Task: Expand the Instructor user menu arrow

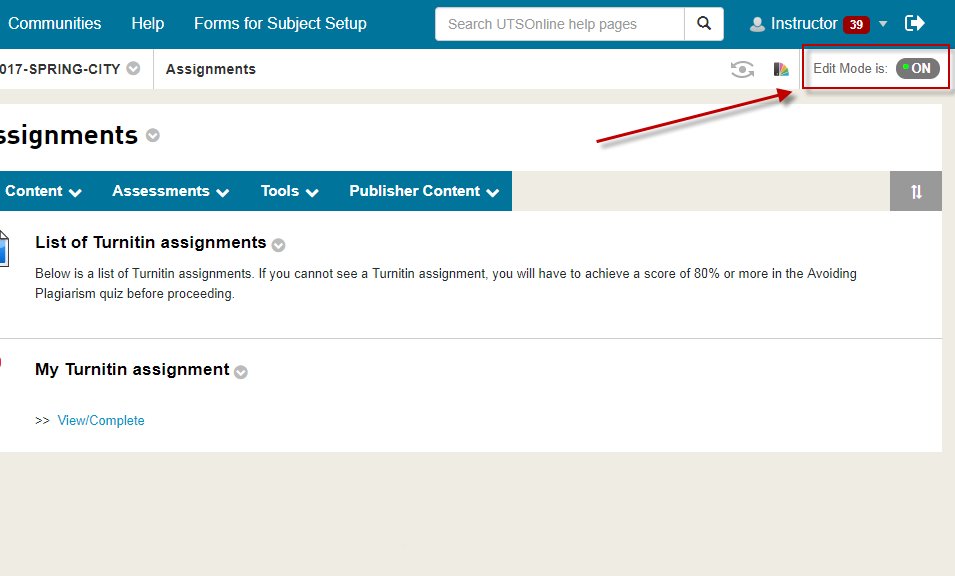Action: 883,24
